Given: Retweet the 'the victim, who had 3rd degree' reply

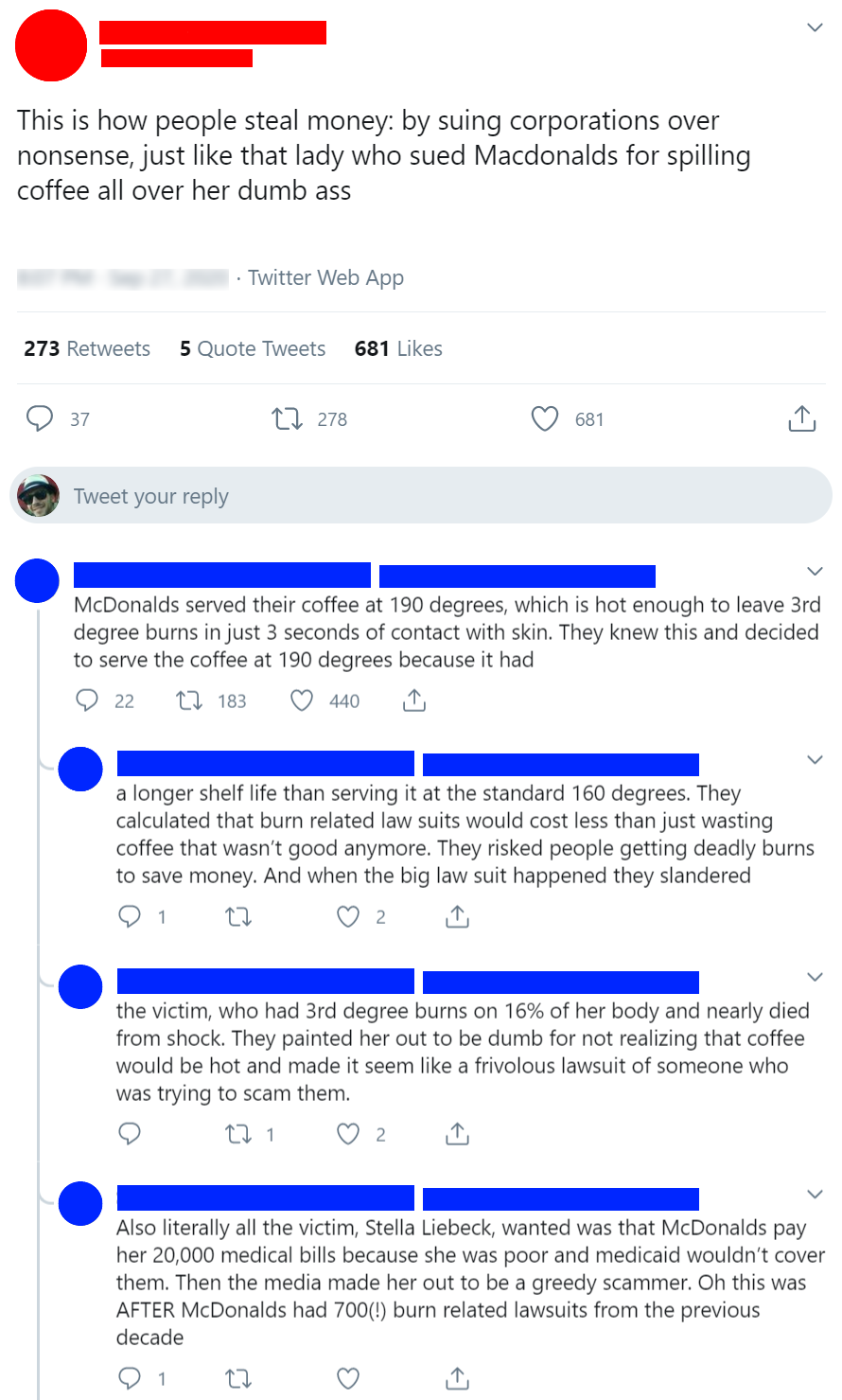Looking at the screenshot, I should click(x=237, y=1134).
